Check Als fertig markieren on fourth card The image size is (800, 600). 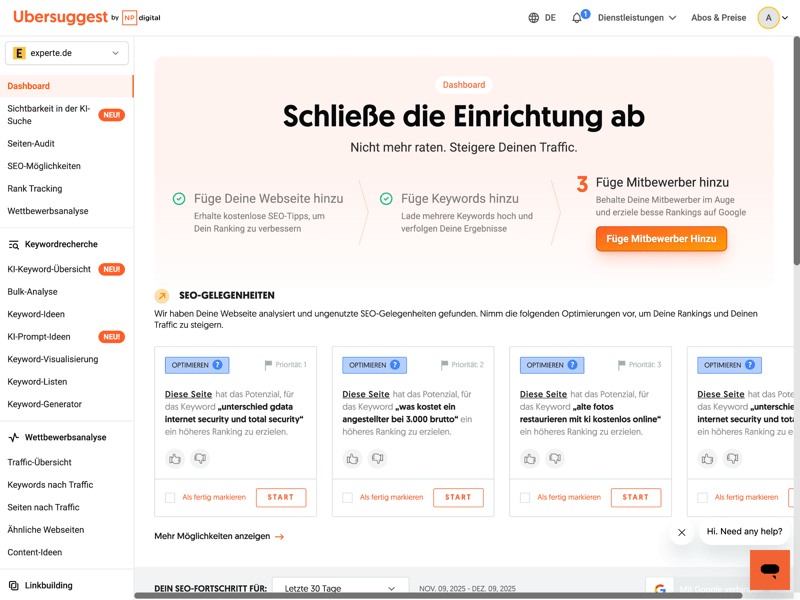(703, 497)
